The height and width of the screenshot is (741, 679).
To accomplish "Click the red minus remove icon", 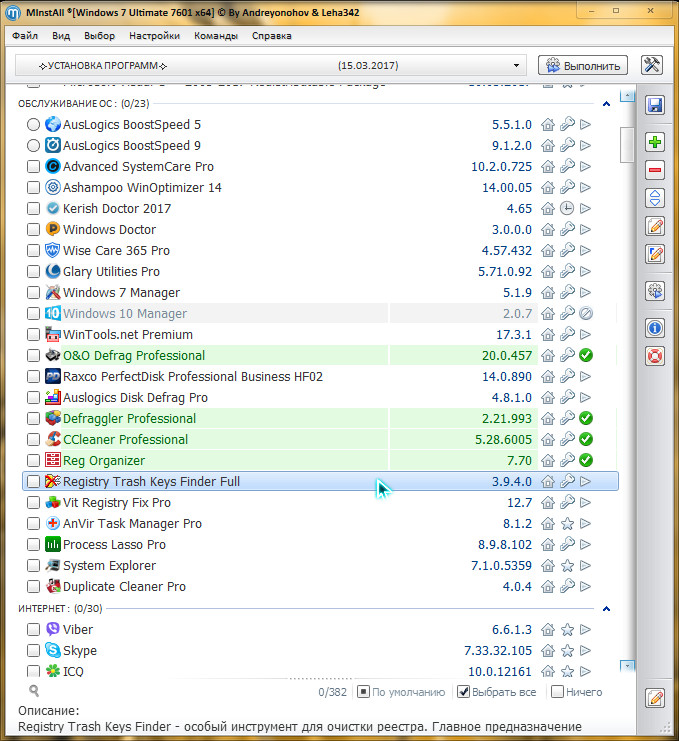I will pos(654,170).
